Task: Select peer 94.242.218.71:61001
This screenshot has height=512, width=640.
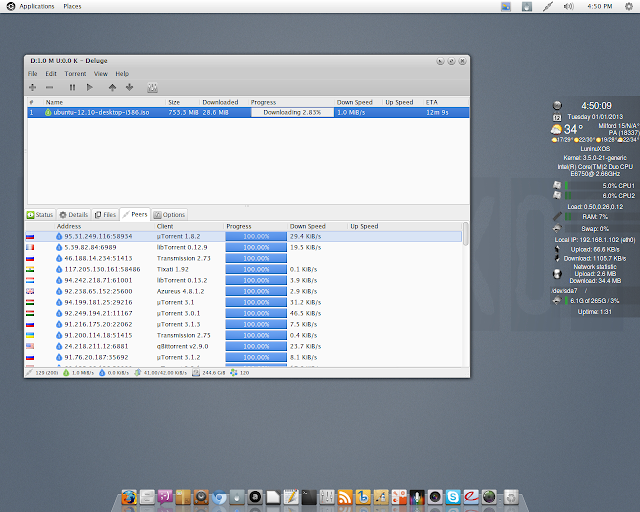Action: [x=244, y=280]
